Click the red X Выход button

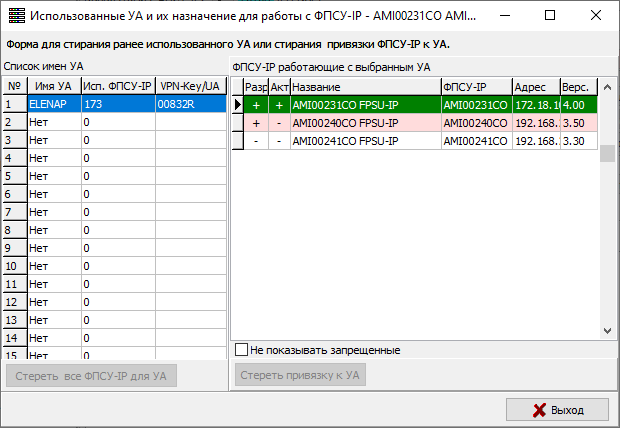click(557, 410)
